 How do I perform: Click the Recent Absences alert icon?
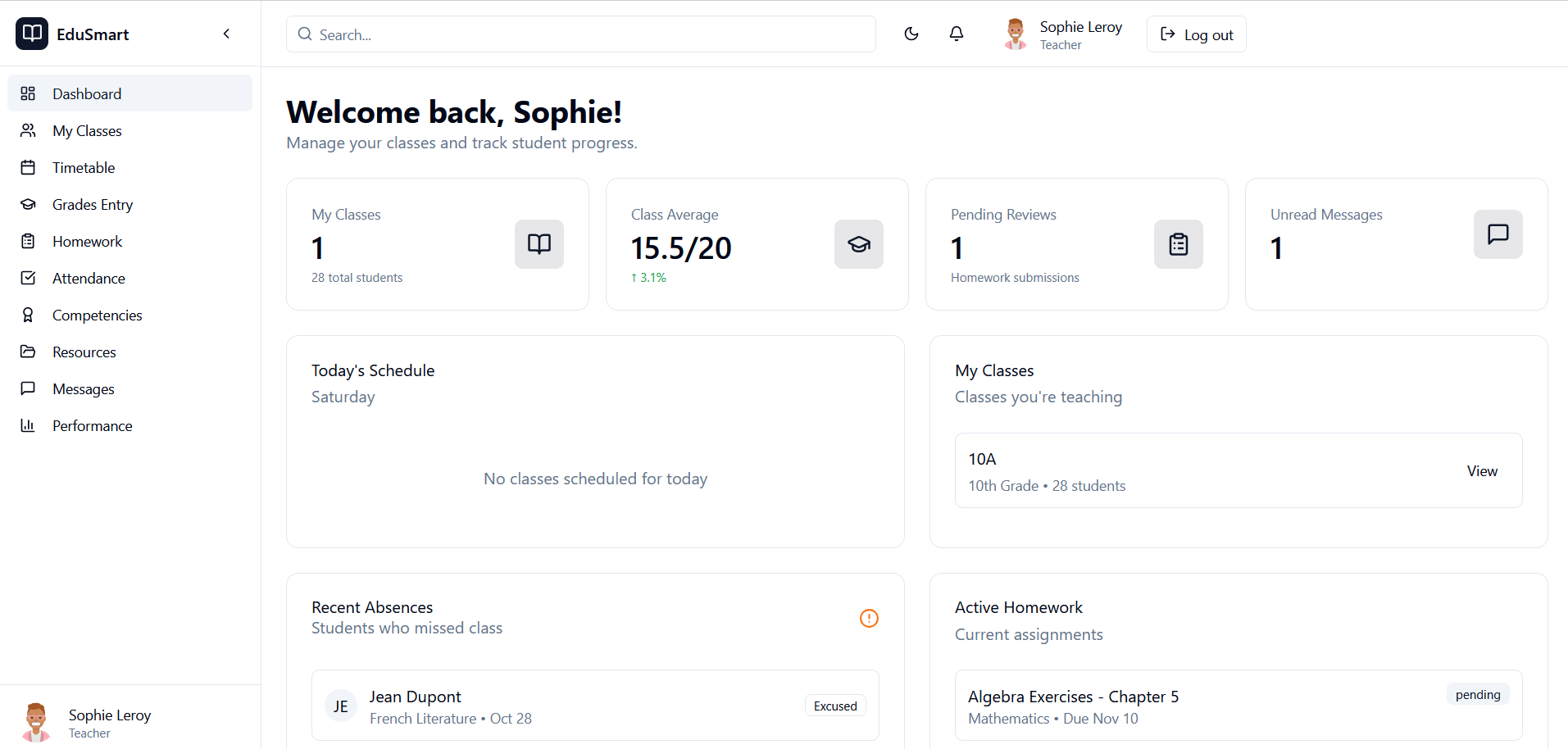point(869,619)
